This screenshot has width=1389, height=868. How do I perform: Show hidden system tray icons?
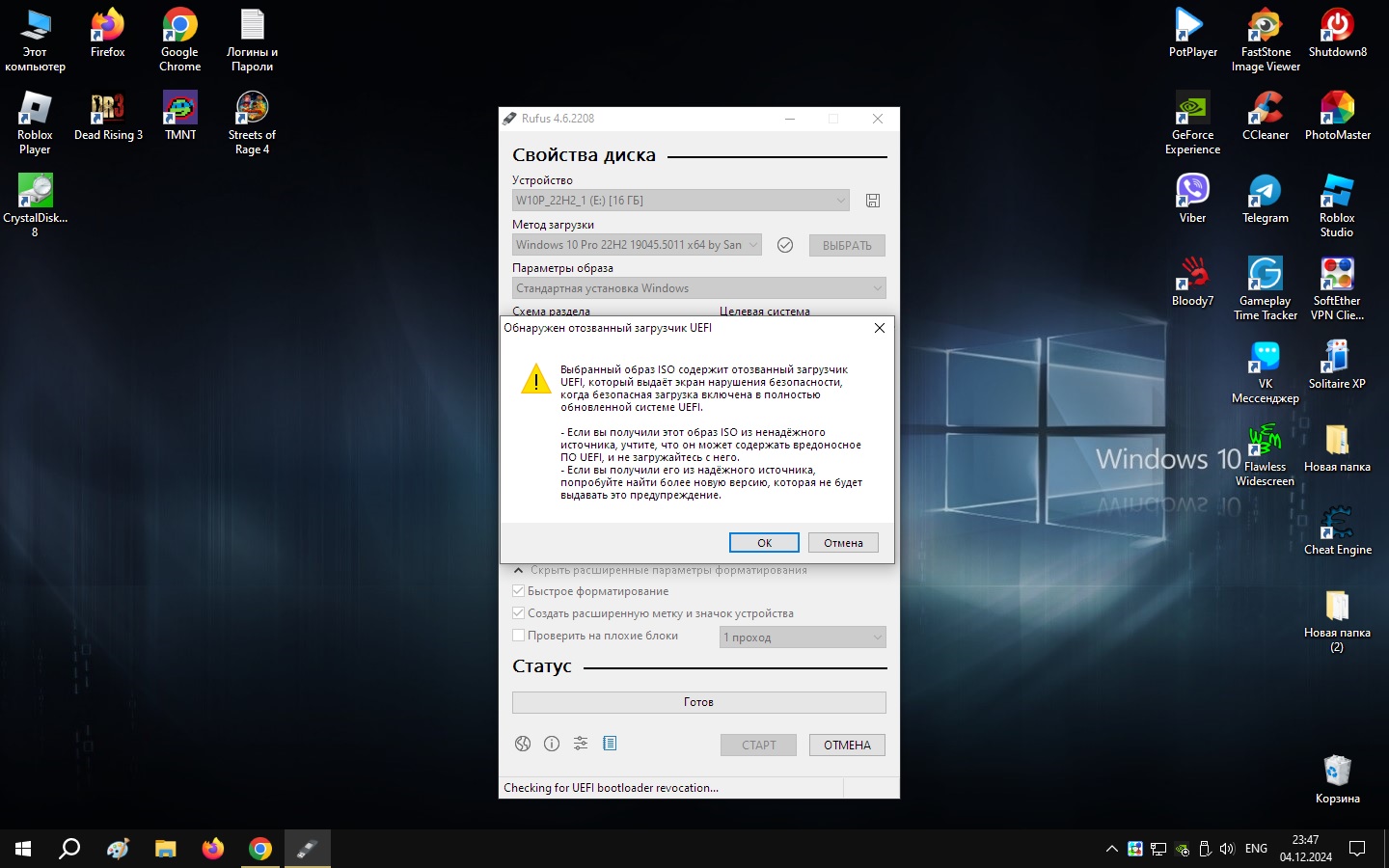coord(1111,849)
